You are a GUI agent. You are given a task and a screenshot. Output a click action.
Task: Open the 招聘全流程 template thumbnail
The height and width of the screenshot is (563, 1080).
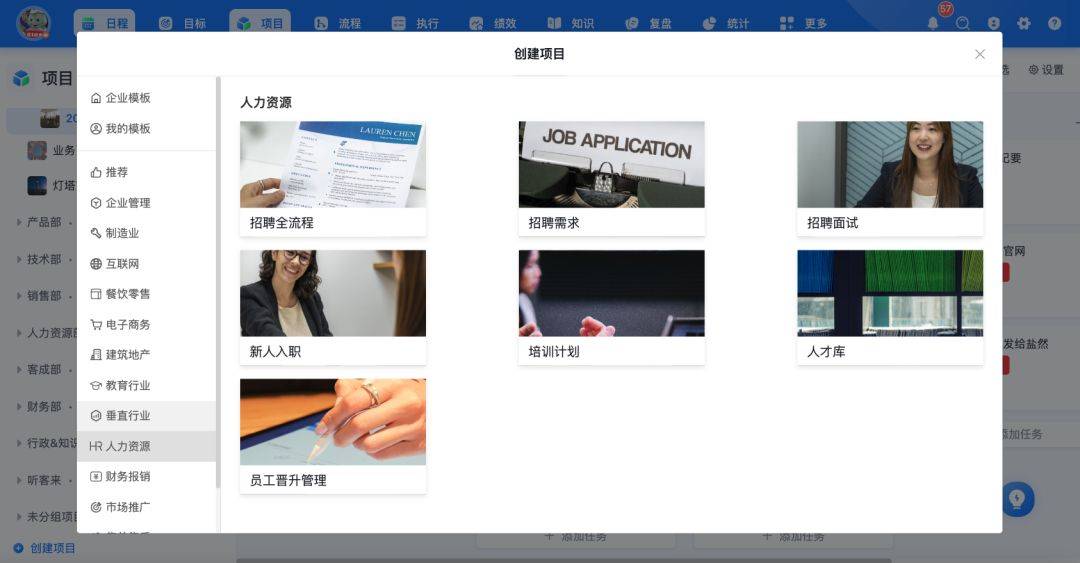(x=333, y=165)
